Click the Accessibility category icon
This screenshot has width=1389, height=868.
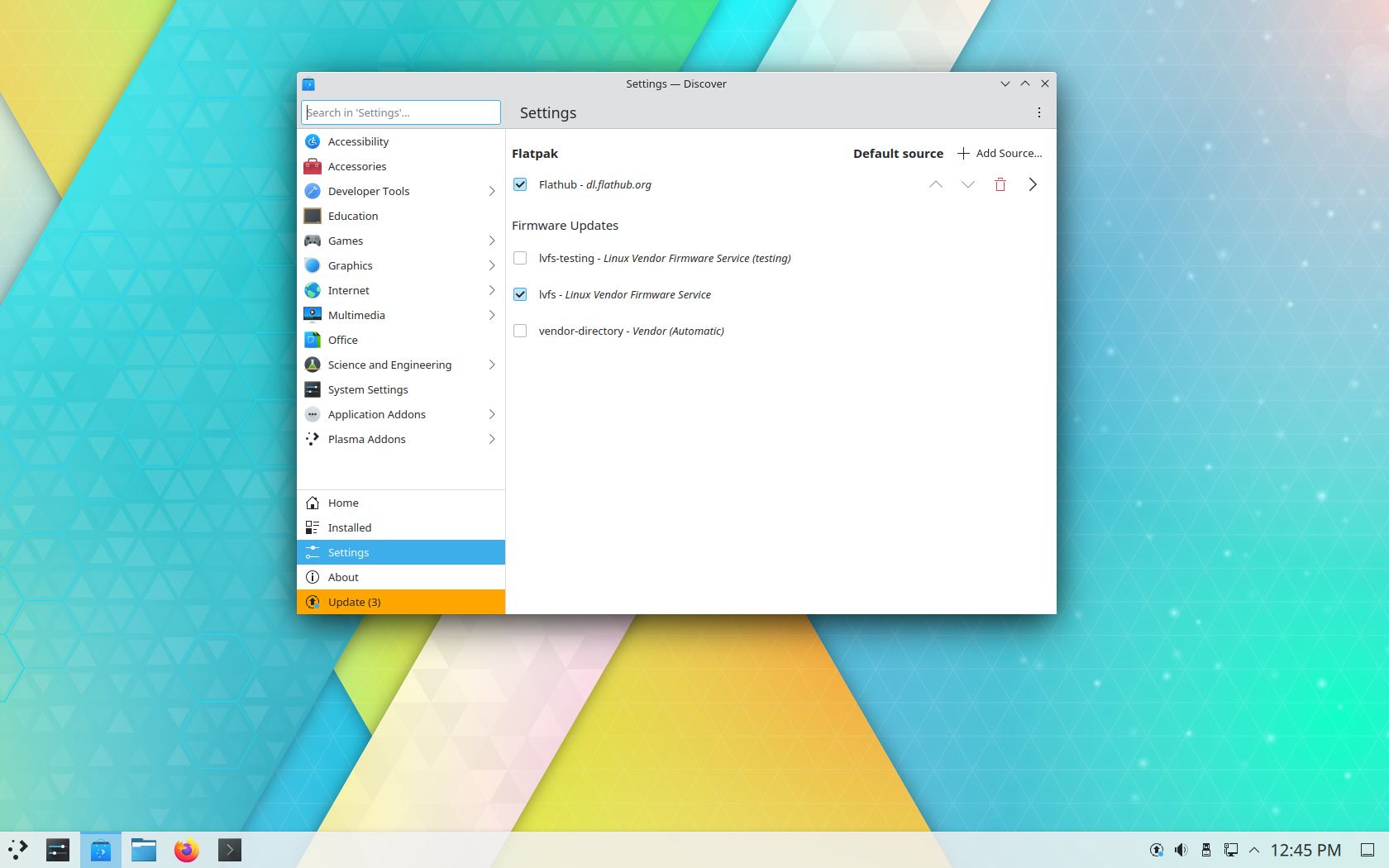pyautogui.click(x=313, y=141)
